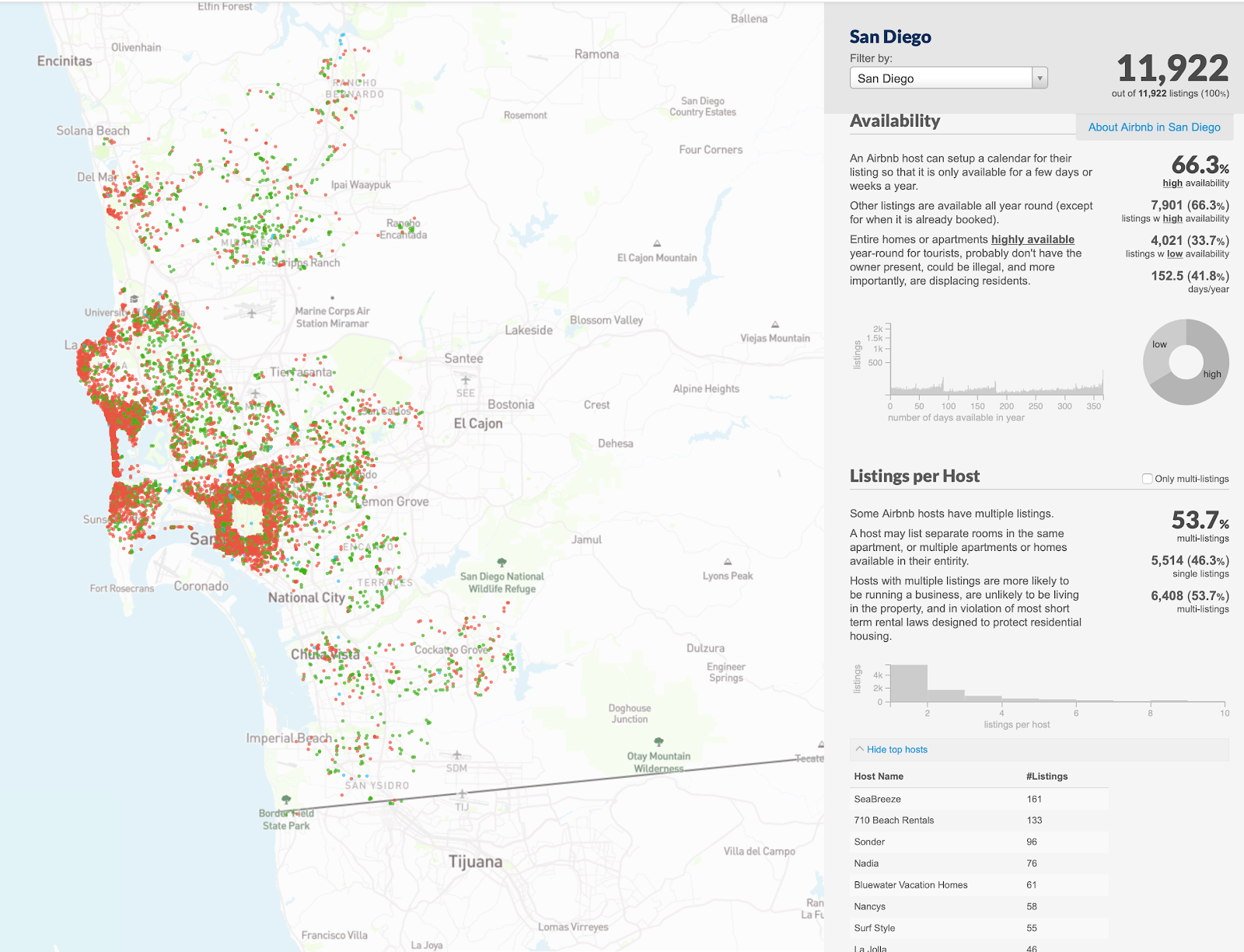The image size is (1244, 952).
Task: Click the Listings per Host heading
Action: pyautogui.click(x=914, y=476)
